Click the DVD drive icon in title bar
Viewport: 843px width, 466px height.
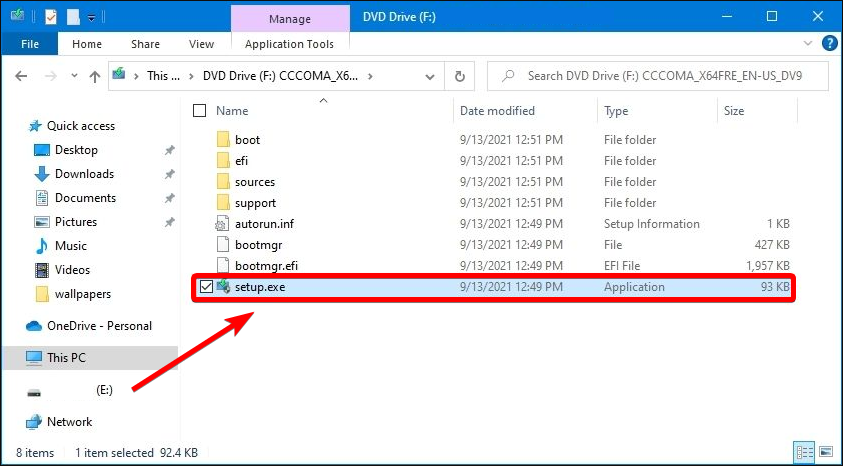[17, 16]
